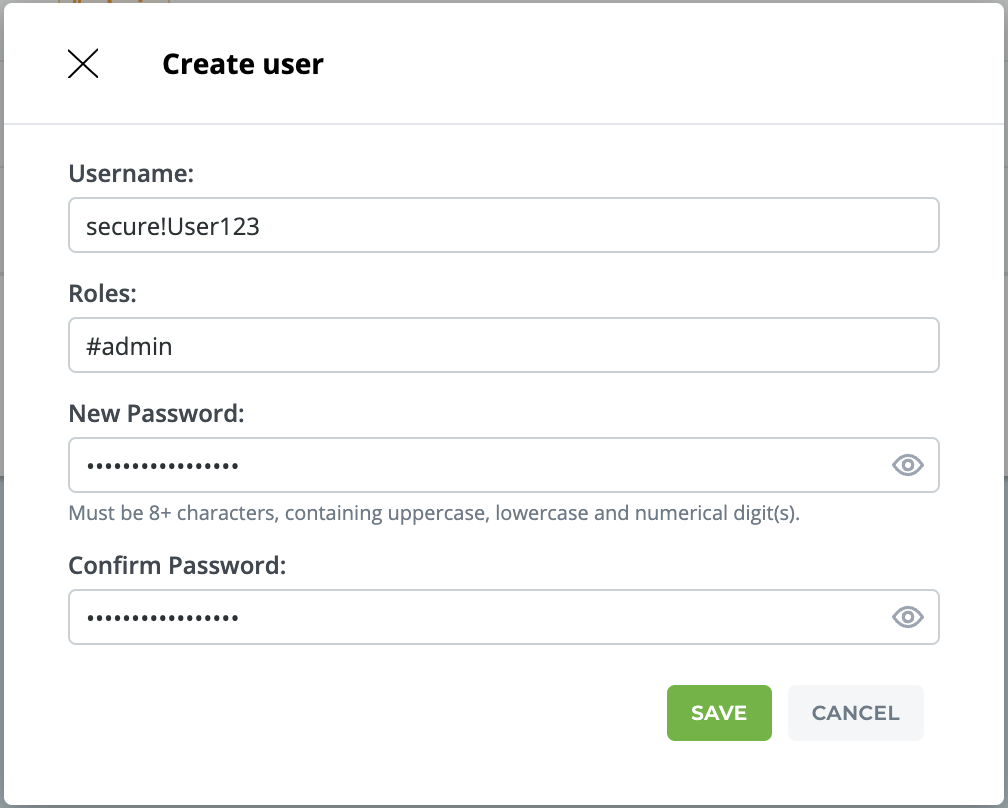Close the Create user dialog with X
The height and width of the screenshot is (808, 1008).
pos(83,64)
